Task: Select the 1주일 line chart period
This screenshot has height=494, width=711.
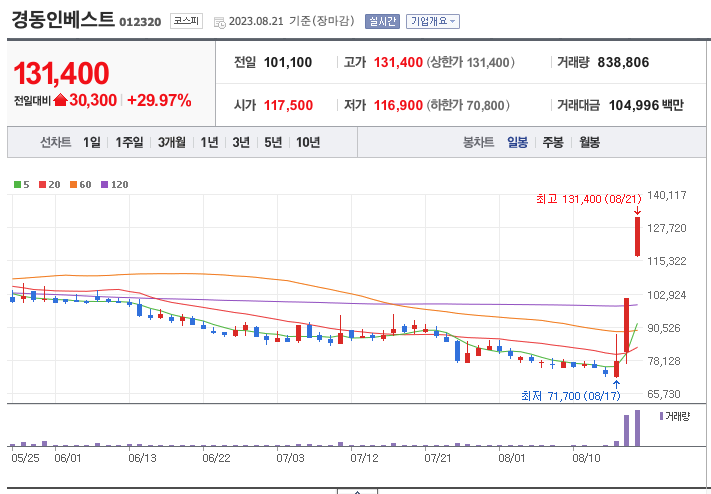Action: click(129, 142)
